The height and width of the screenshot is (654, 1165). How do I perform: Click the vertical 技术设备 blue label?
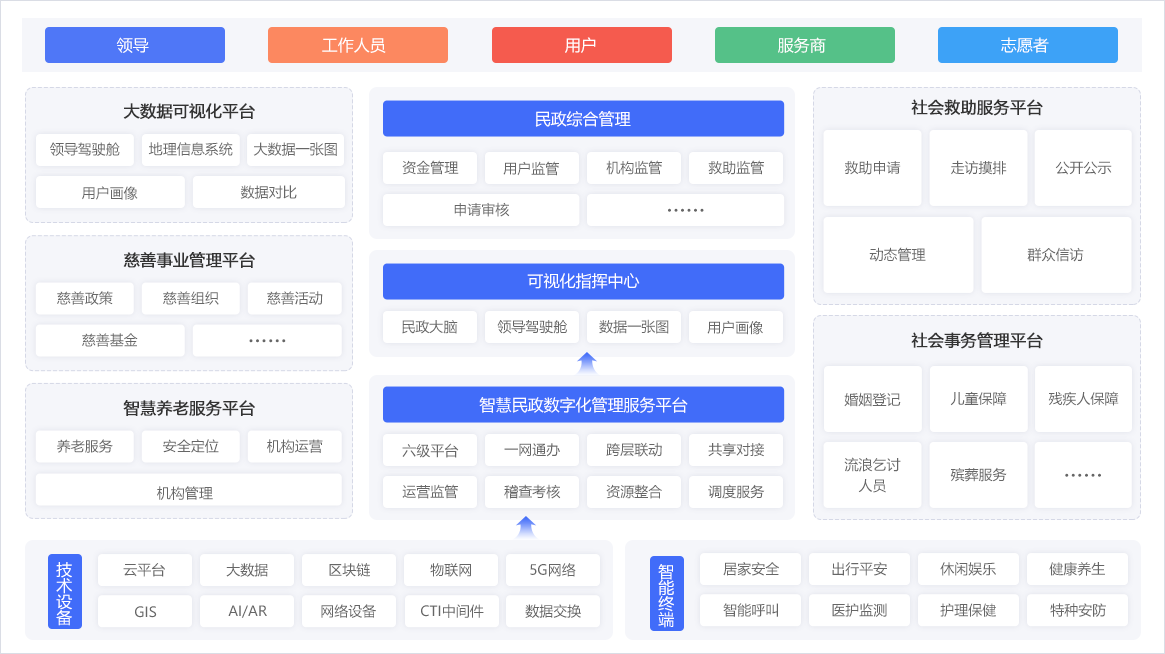click(65, 592)
